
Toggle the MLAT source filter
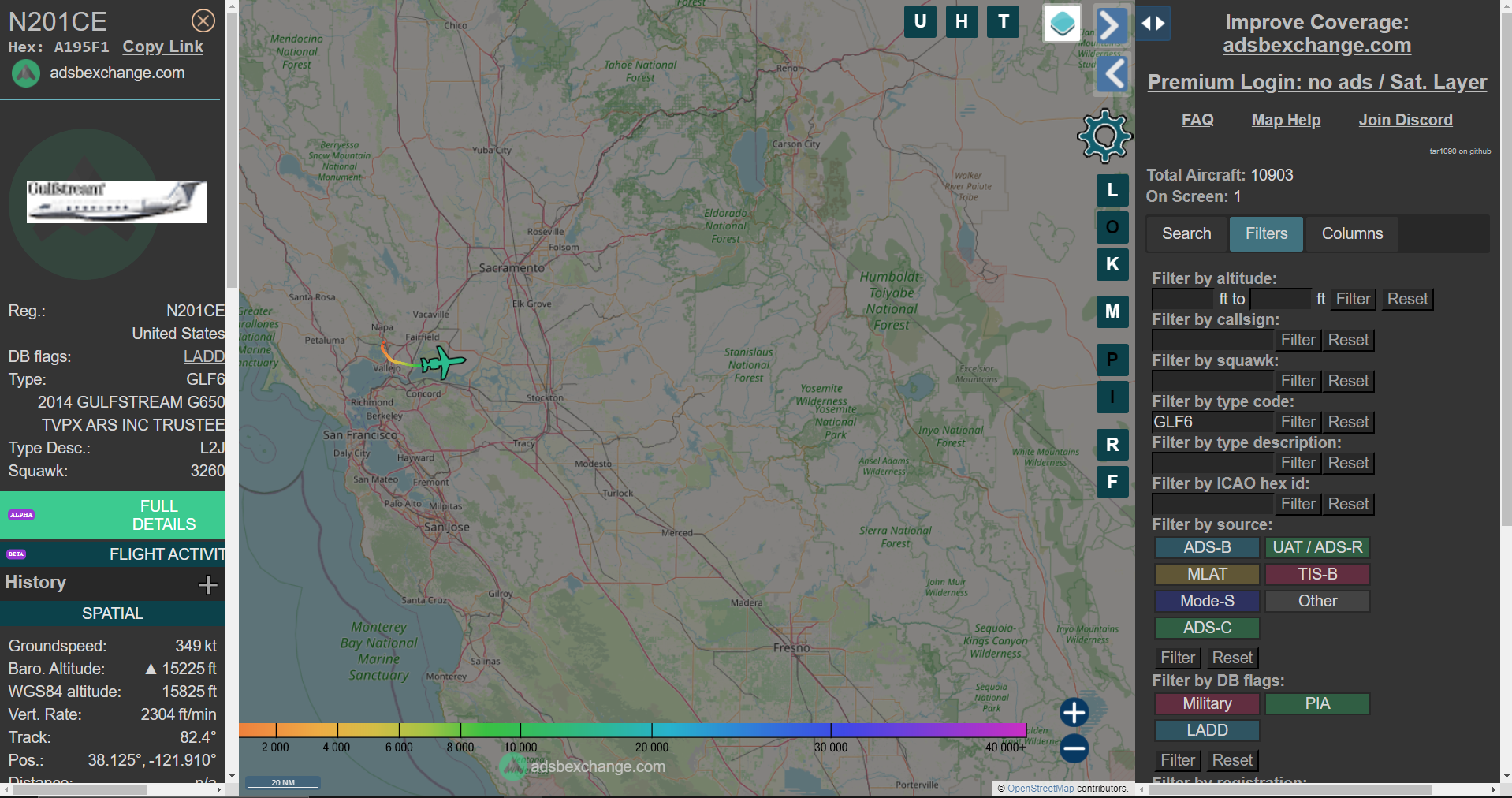pos(1207,574)
